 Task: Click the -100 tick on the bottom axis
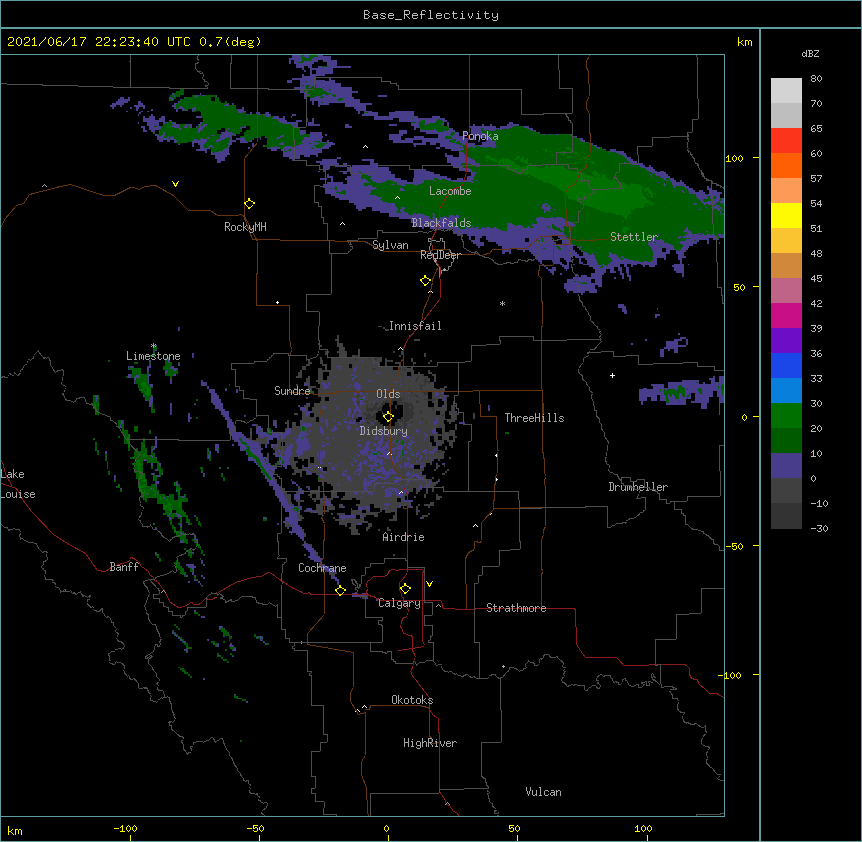click(125, 829)
